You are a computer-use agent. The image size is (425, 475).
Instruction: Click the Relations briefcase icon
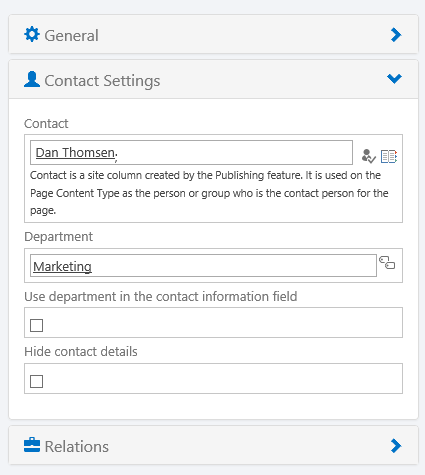pyautogui.click(x=32, y=445)
